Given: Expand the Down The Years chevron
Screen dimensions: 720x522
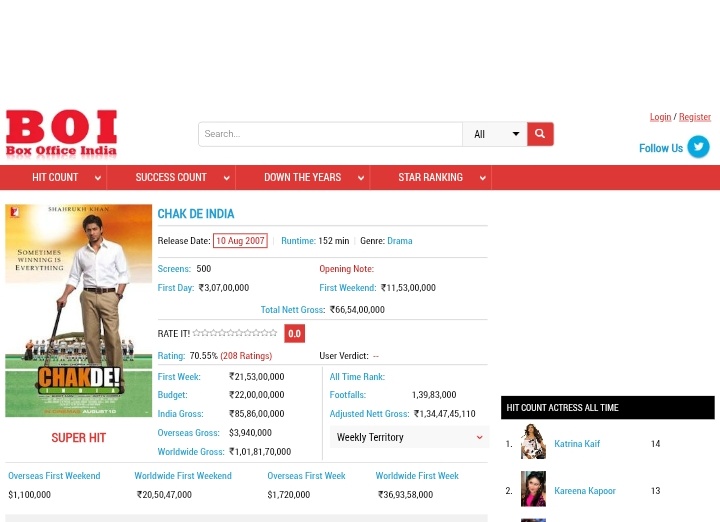Looking at the screenshot, I should point(361,178).
